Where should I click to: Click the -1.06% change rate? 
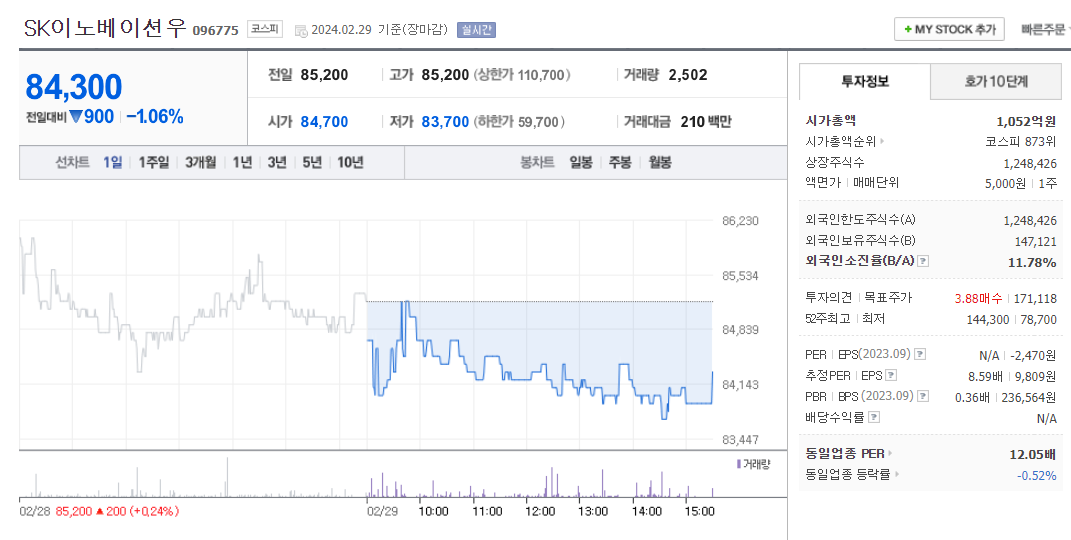click(155, 117)
